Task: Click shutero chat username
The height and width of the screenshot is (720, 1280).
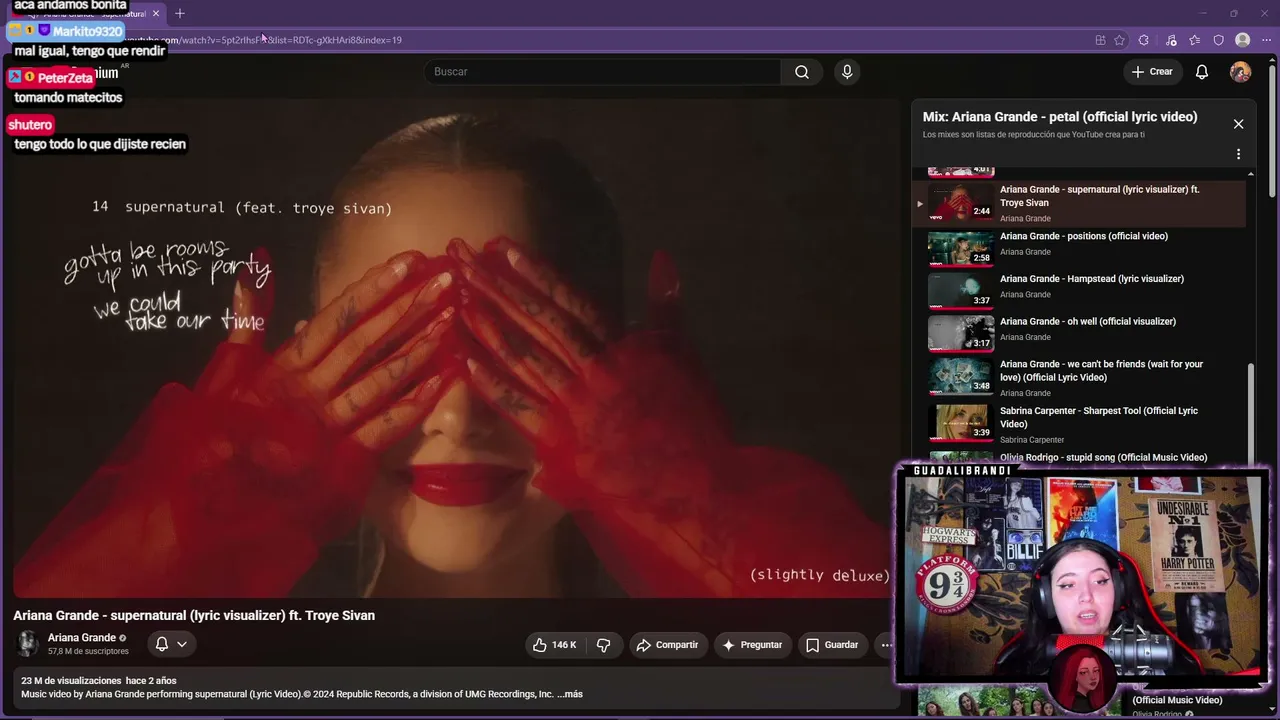Action: [30, 125]
